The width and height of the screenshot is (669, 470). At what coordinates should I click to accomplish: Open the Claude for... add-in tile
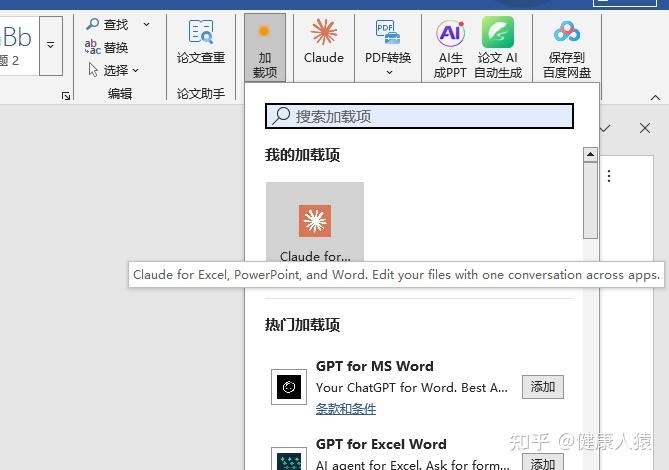[x=315, y=222]
